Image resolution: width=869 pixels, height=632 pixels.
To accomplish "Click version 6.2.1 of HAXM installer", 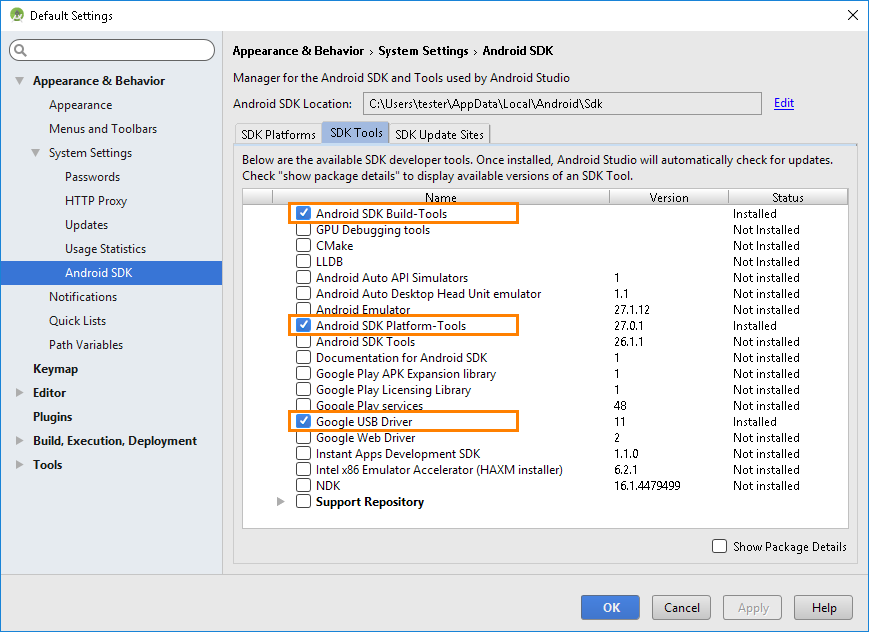I will pyautogui.click(x=626, y=470).
